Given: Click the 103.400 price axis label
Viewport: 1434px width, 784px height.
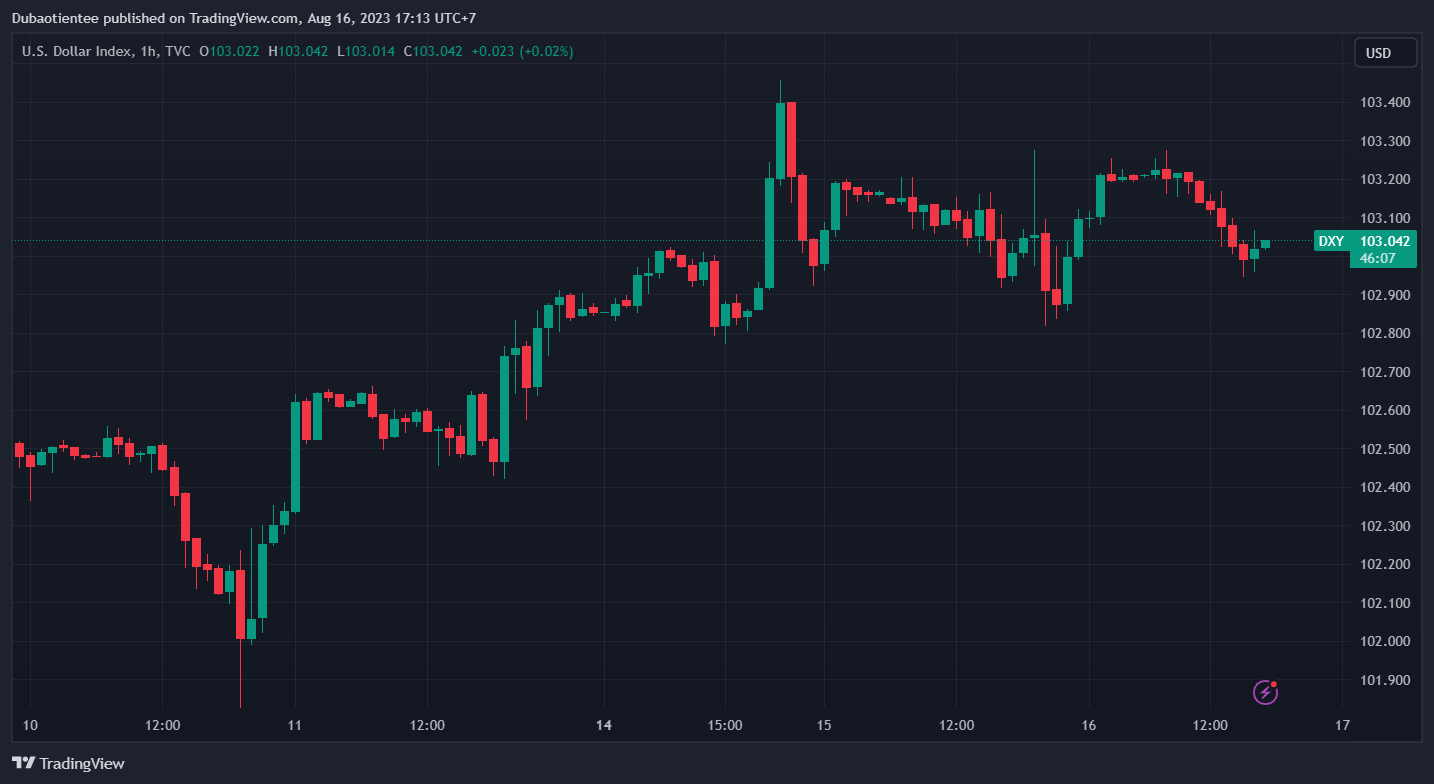Looking at the screenshot, I should pyautogui.click(x=1384, y=103).
